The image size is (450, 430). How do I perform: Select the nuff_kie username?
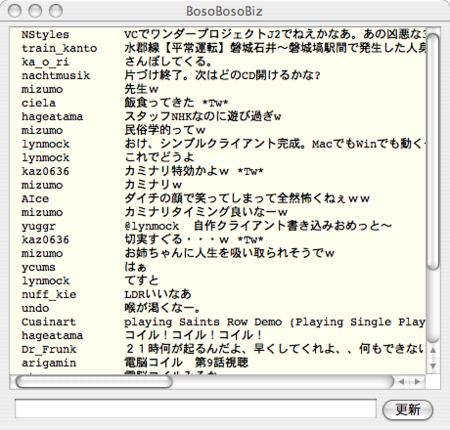point(49,295)
